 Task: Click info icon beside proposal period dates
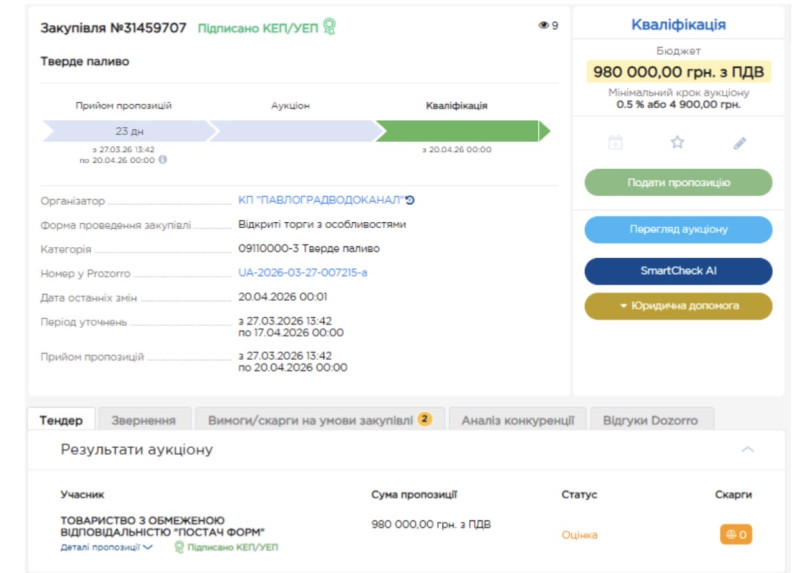(x=163, y=159)
